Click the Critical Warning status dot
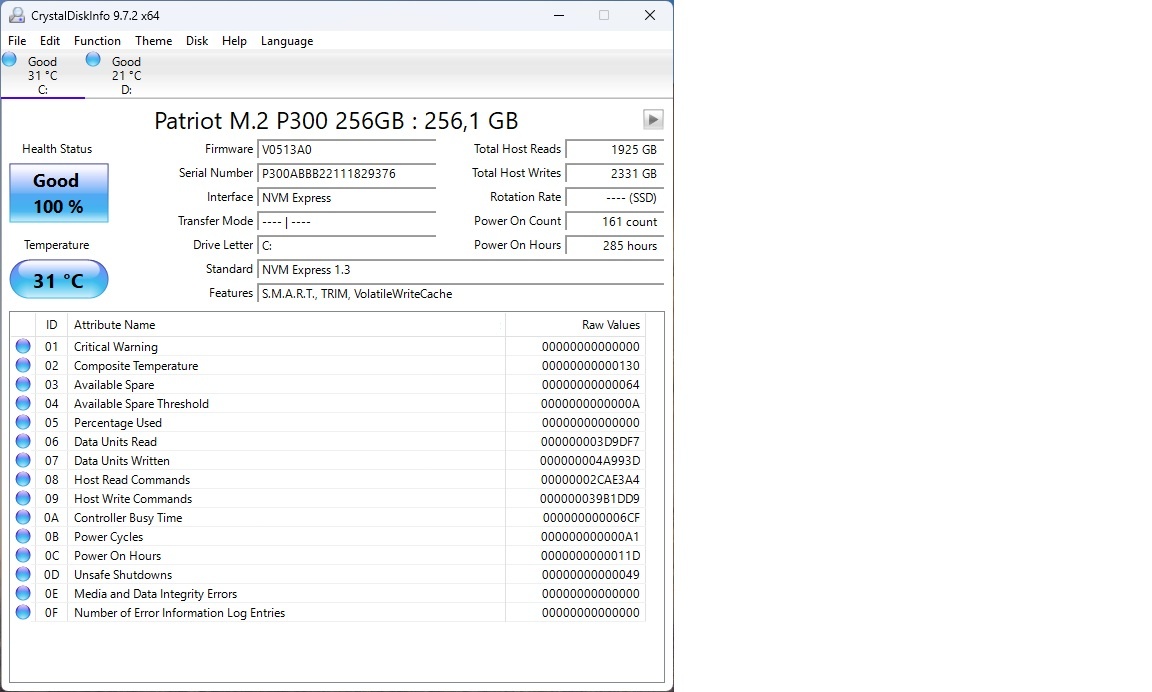1152x692 pixels. (23, 346)
